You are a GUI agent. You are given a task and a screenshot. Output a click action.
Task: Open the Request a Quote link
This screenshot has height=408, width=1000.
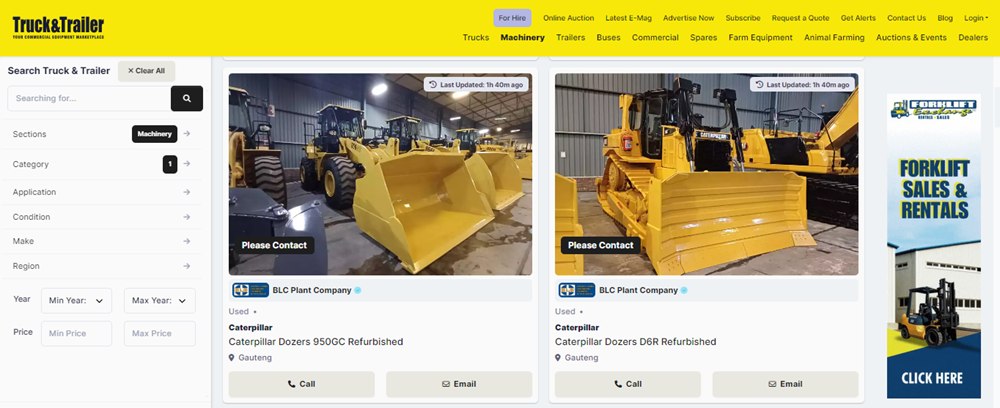point(800,18)
